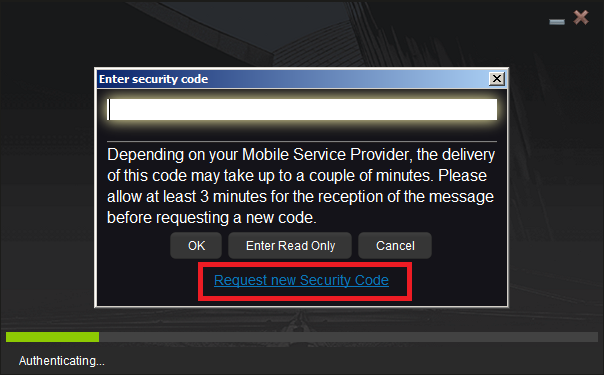Click the unfilled gray progress bar area
The width and height of the screenshot is (604, 375).
click(348, 337)
